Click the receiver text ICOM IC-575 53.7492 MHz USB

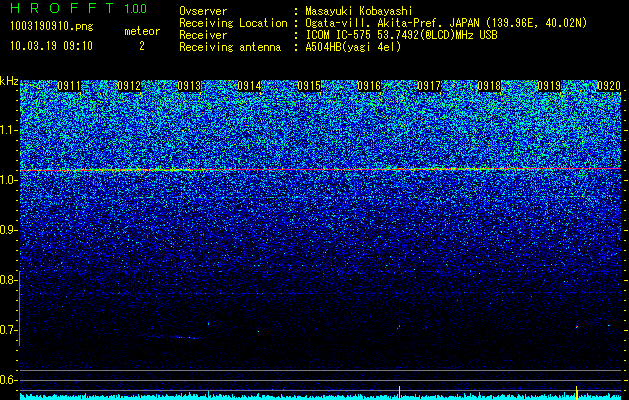pos(401,35)
